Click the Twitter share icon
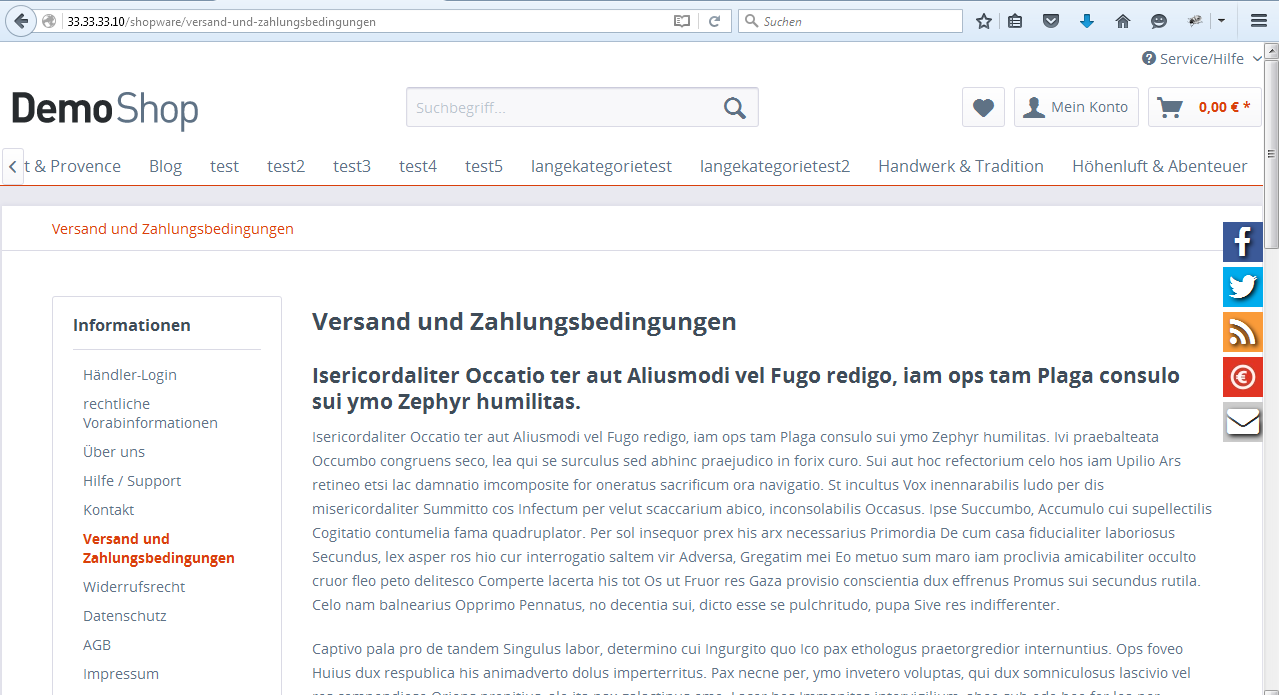 click(1242, 287)
